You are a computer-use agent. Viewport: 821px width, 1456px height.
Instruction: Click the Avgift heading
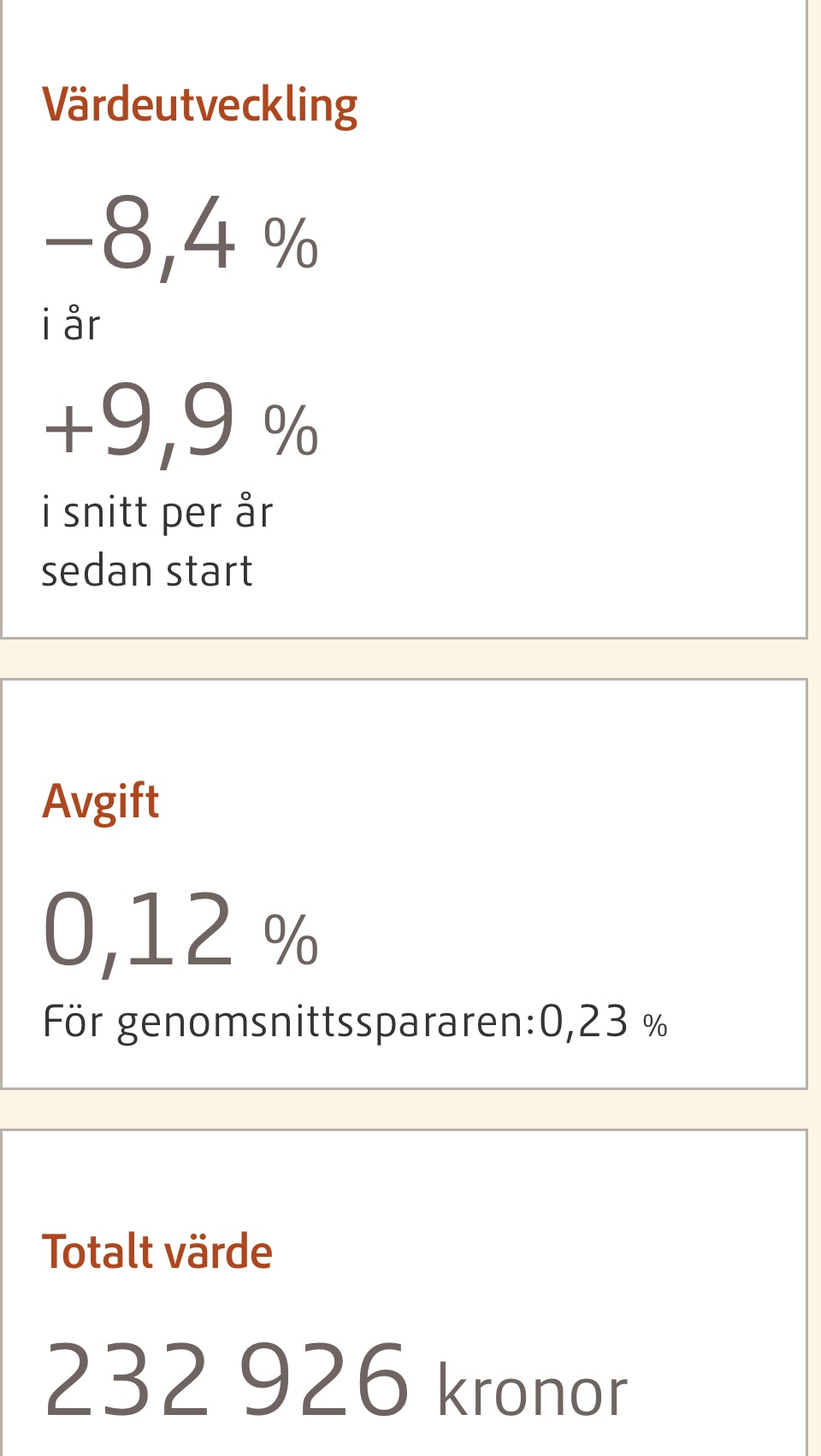(101, 801)
